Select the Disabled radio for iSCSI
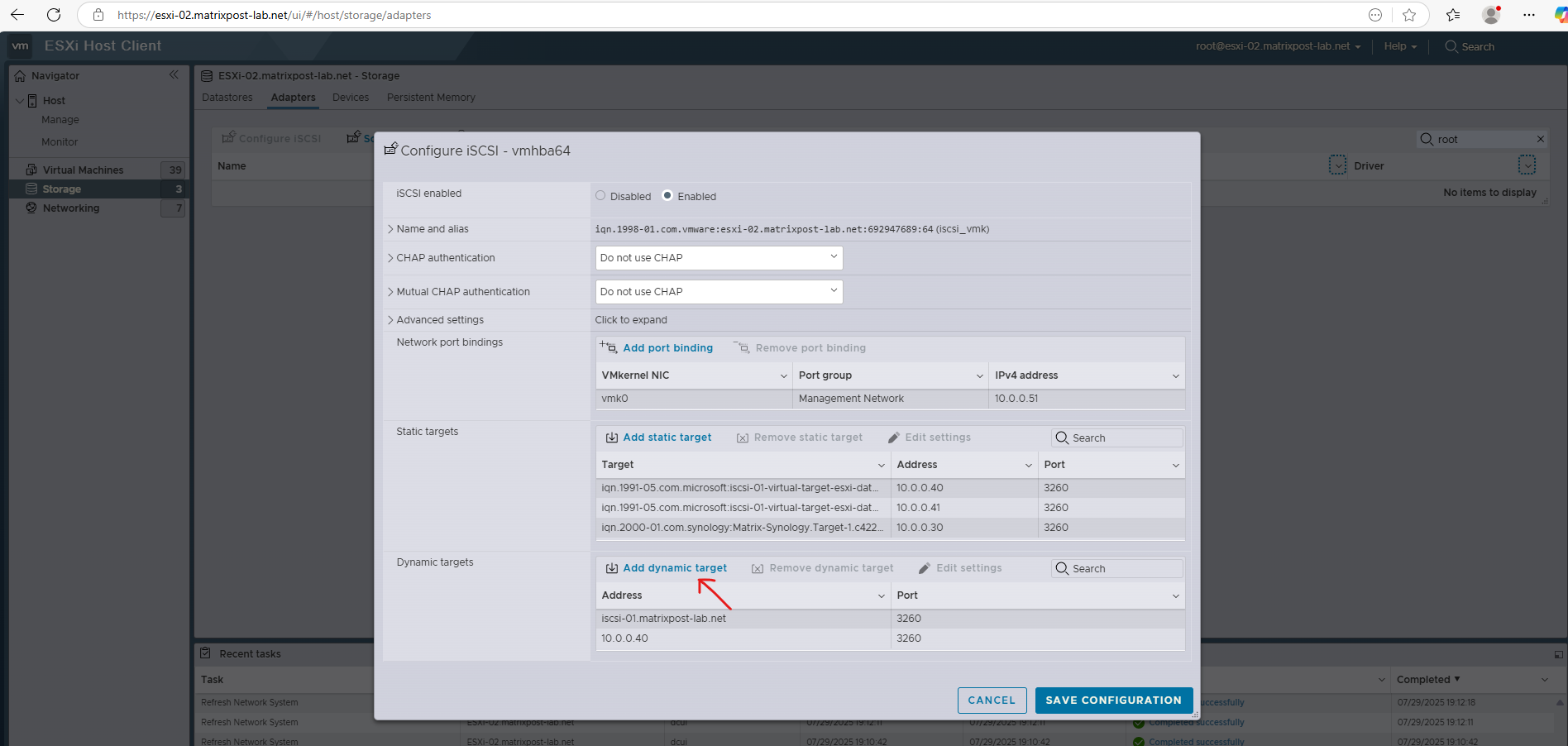Viewport: 1568px width, 746px height. pyautogui.click(x=600, y=196)
